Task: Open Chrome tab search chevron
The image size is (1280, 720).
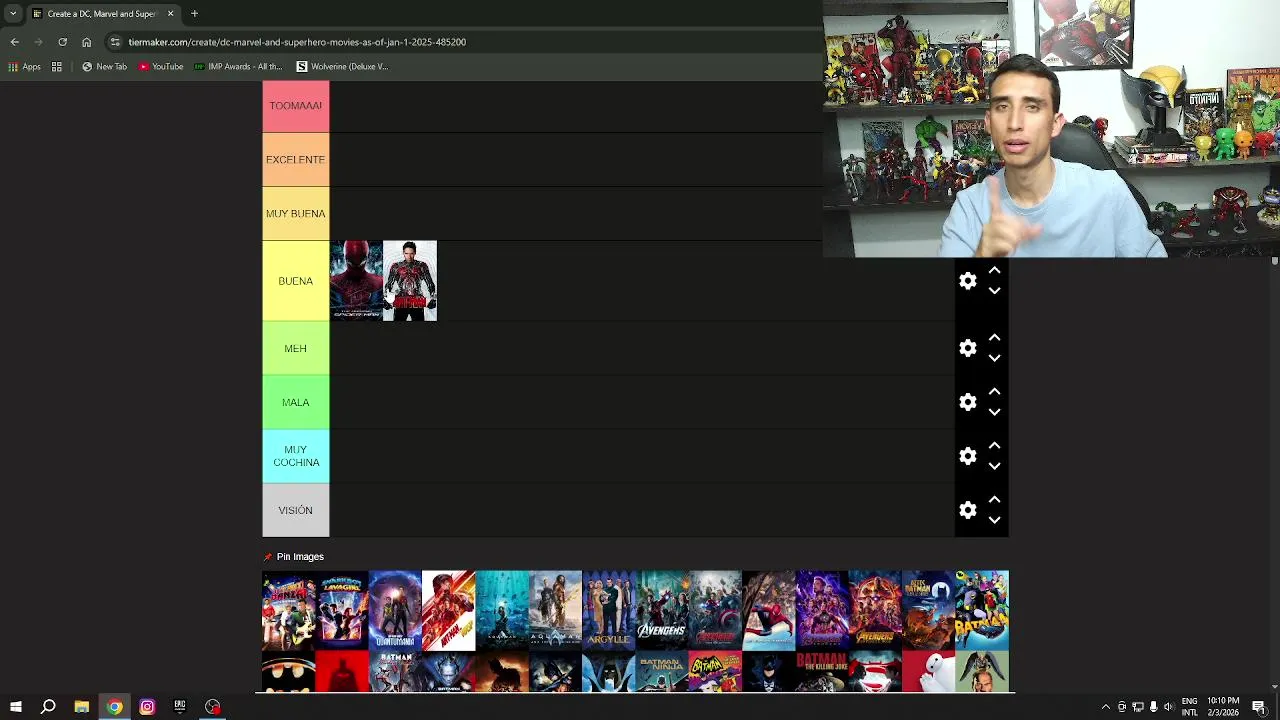Action: click(x=13, y=14)
